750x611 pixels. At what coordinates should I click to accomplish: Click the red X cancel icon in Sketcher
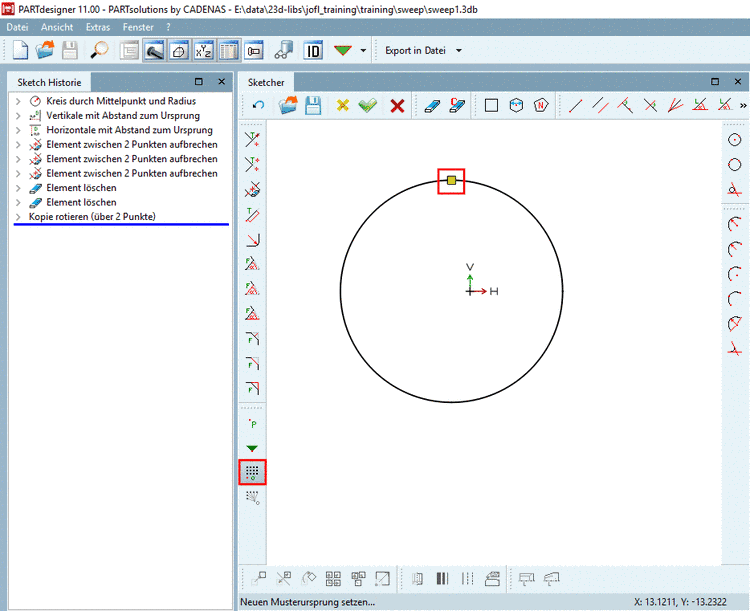click(397, 106)
